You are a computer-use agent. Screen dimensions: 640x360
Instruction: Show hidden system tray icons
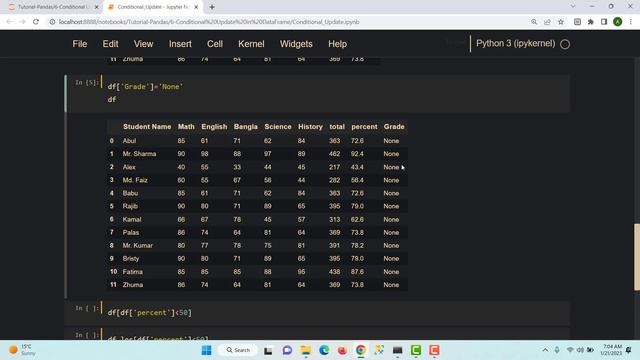coord(545,350)
